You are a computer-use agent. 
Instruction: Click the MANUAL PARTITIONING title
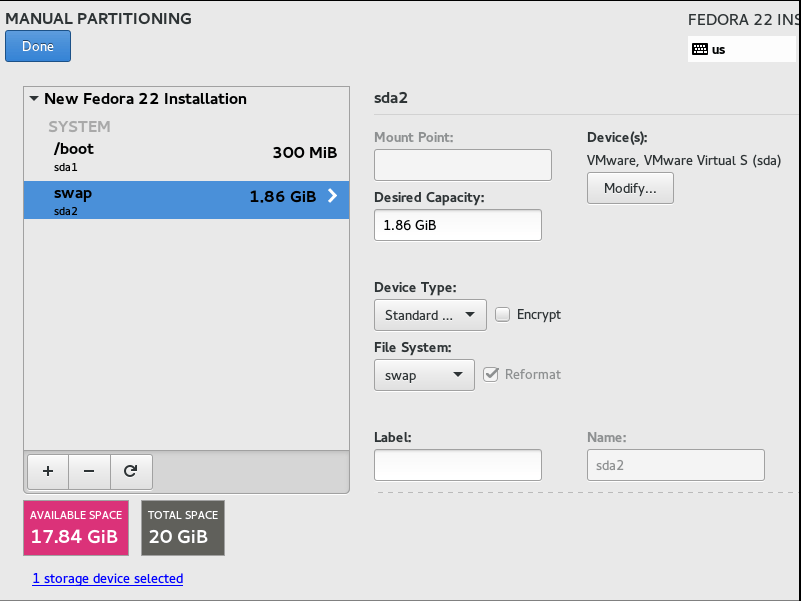(x=99, y=18)
